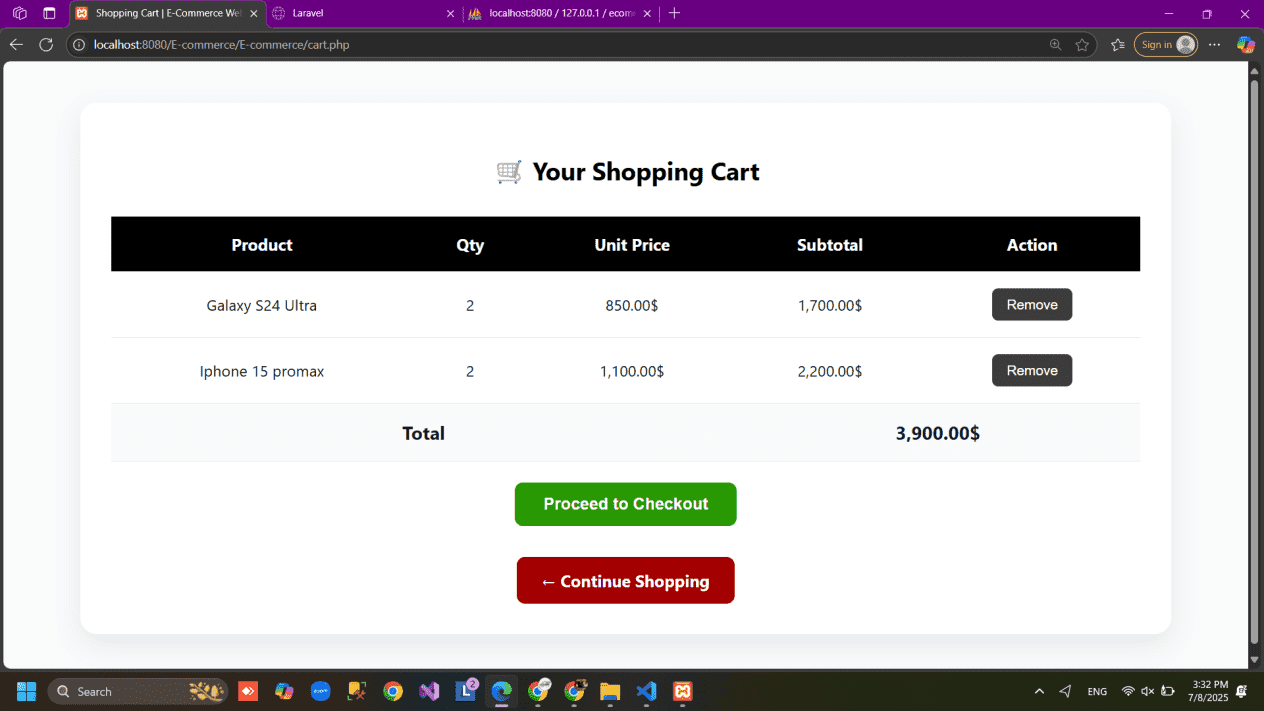Click the Action column header
Screen dimensions: 1264x711
[x=1032, y=245]
